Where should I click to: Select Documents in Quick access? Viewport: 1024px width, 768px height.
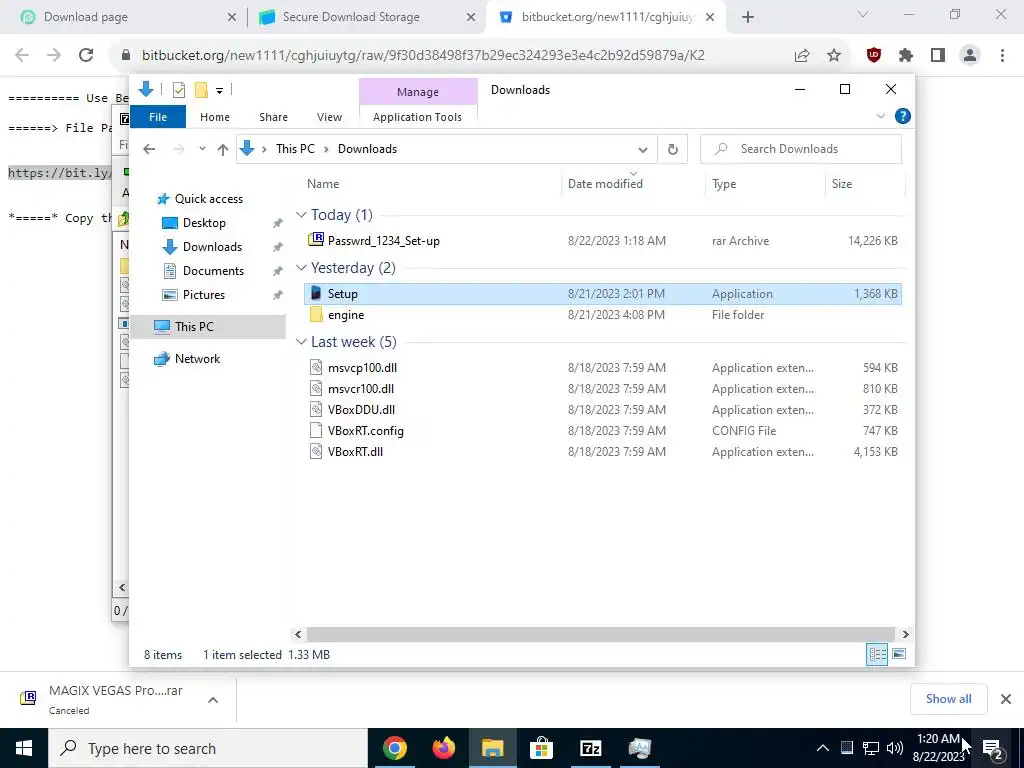click(x=214, y=271)
